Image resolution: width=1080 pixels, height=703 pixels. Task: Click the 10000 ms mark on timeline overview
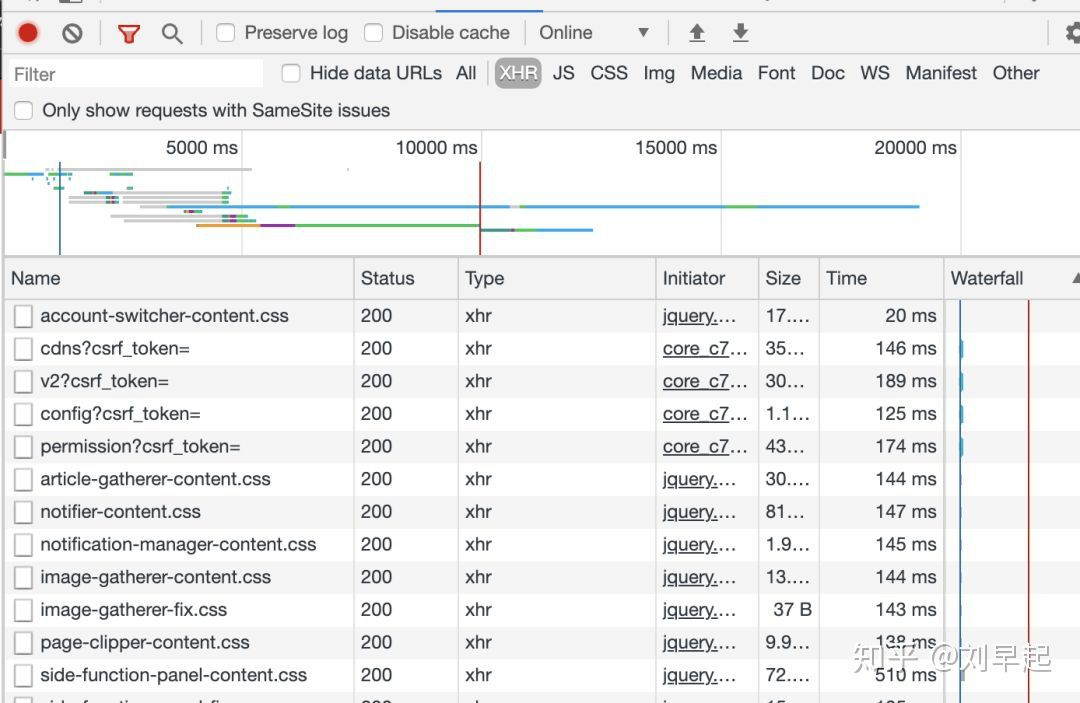click(x=437, y=148)
